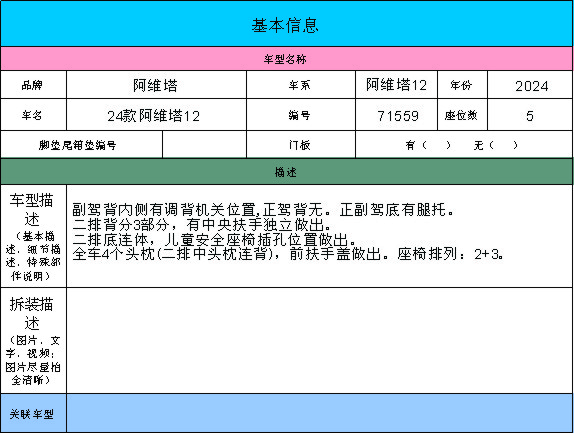Click the number 71559 cell
The width and height of the screenshot is (574, 433).
396,115
